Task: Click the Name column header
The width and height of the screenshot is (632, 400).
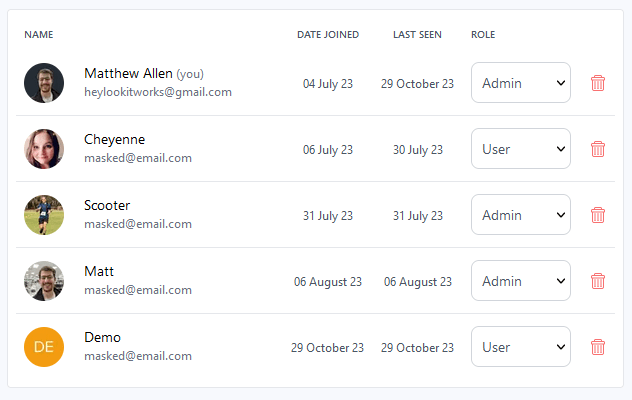Action: click(39, 35)
